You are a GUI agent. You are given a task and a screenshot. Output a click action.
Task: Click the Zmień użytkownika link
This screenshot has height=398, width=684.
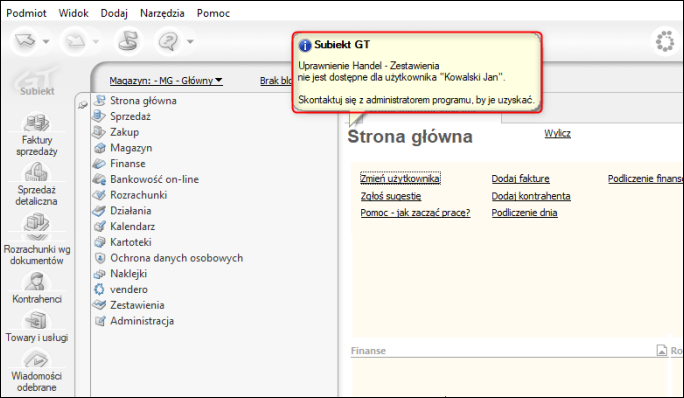click(400, 178)
